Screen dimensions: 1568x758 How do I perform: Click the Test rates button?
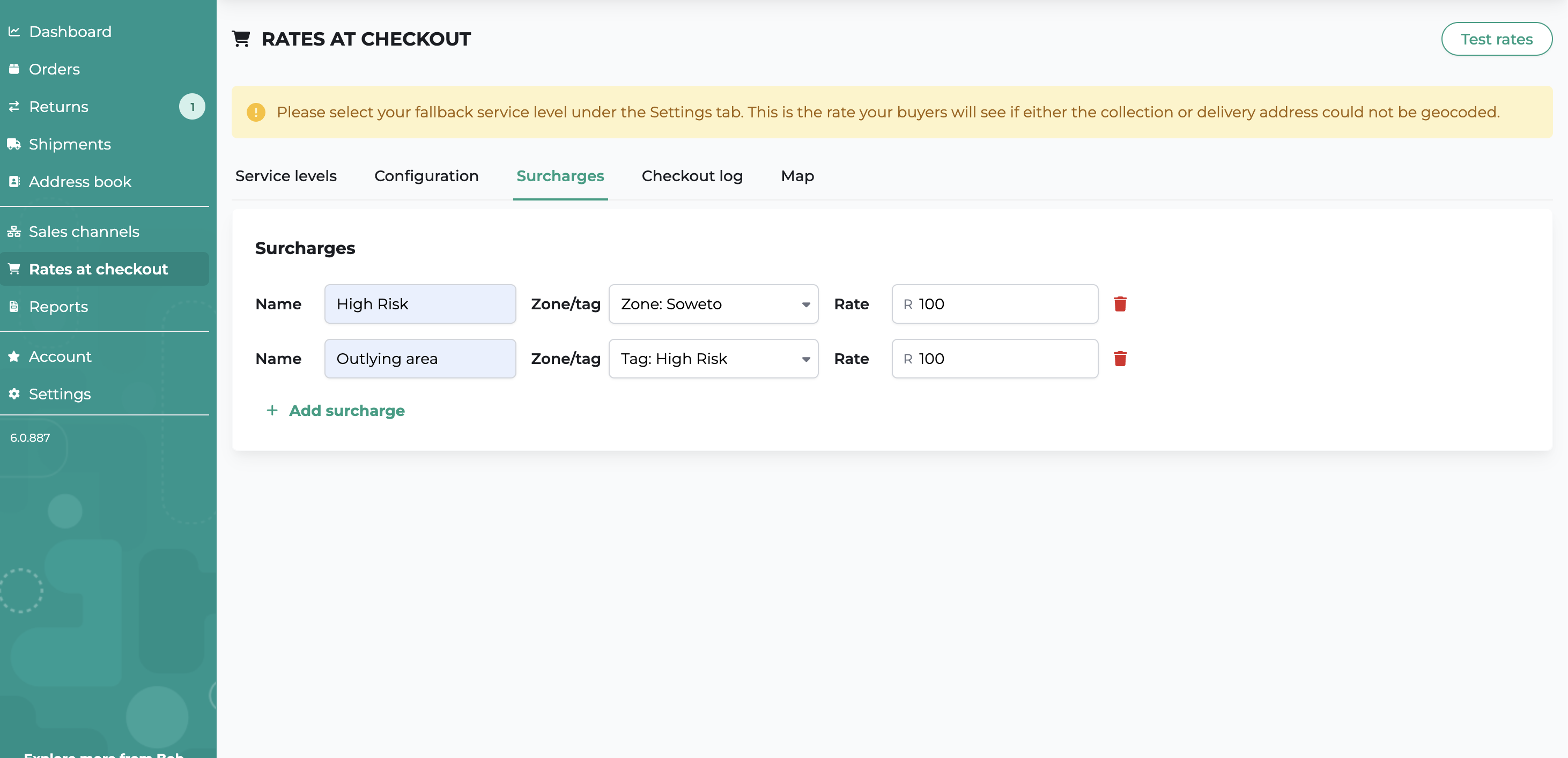click(x=1496, y=39)
